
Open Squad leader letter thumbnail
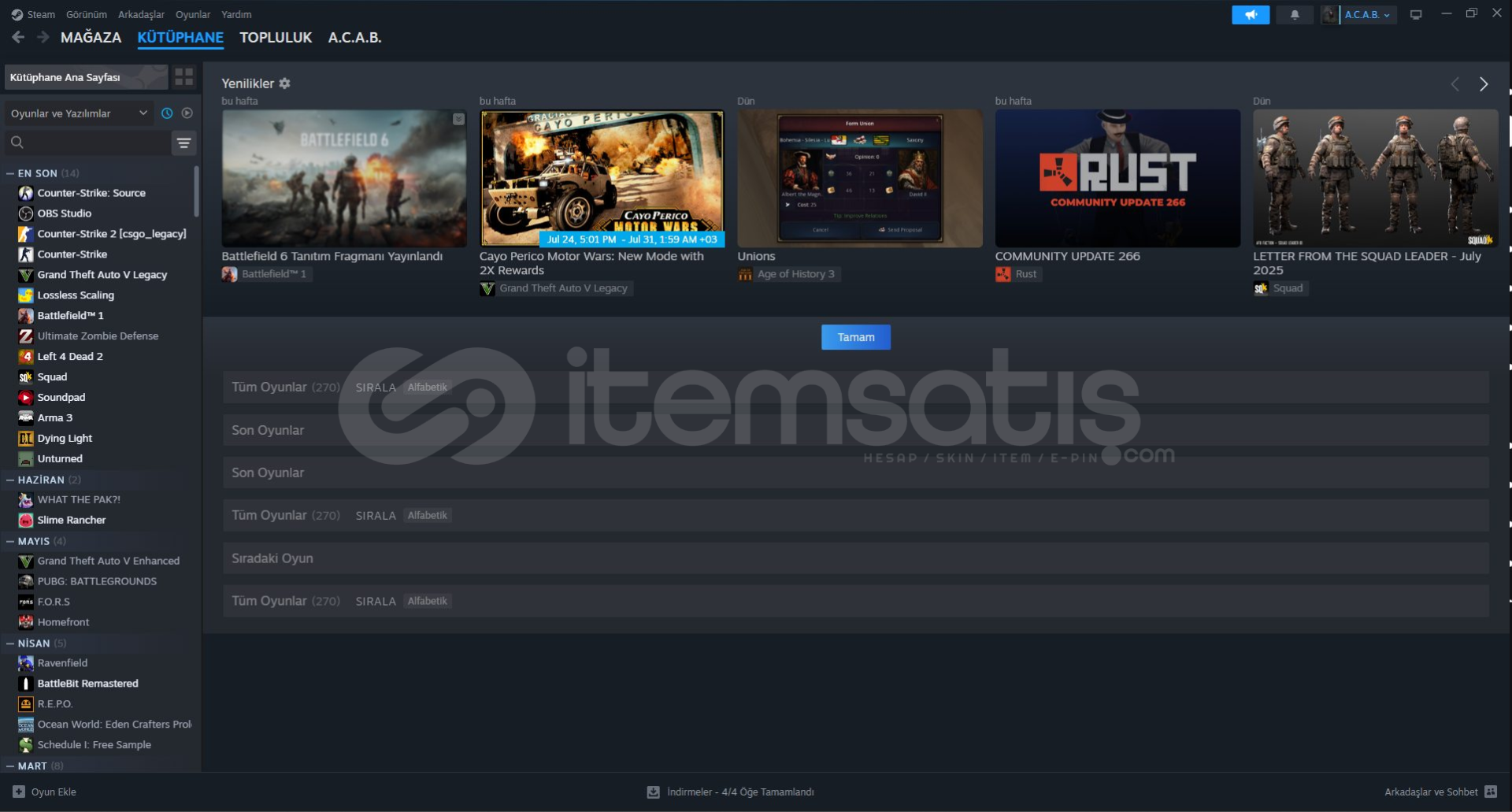pos(1376,178)
